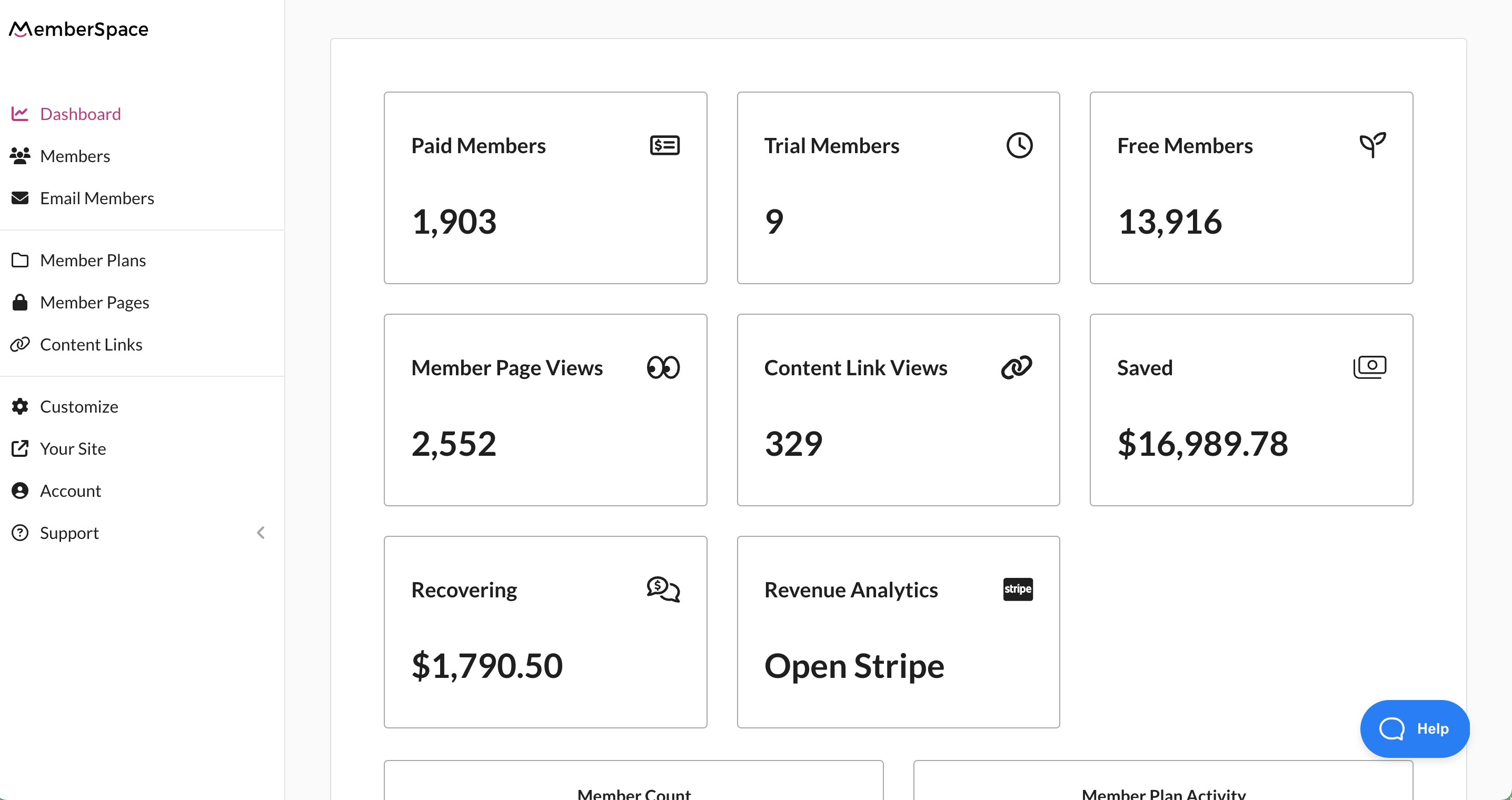The width and height of the screenshot is (1512, 800).
Task: Click the eyes icon on Member Page Views
Action: (664, 367)
